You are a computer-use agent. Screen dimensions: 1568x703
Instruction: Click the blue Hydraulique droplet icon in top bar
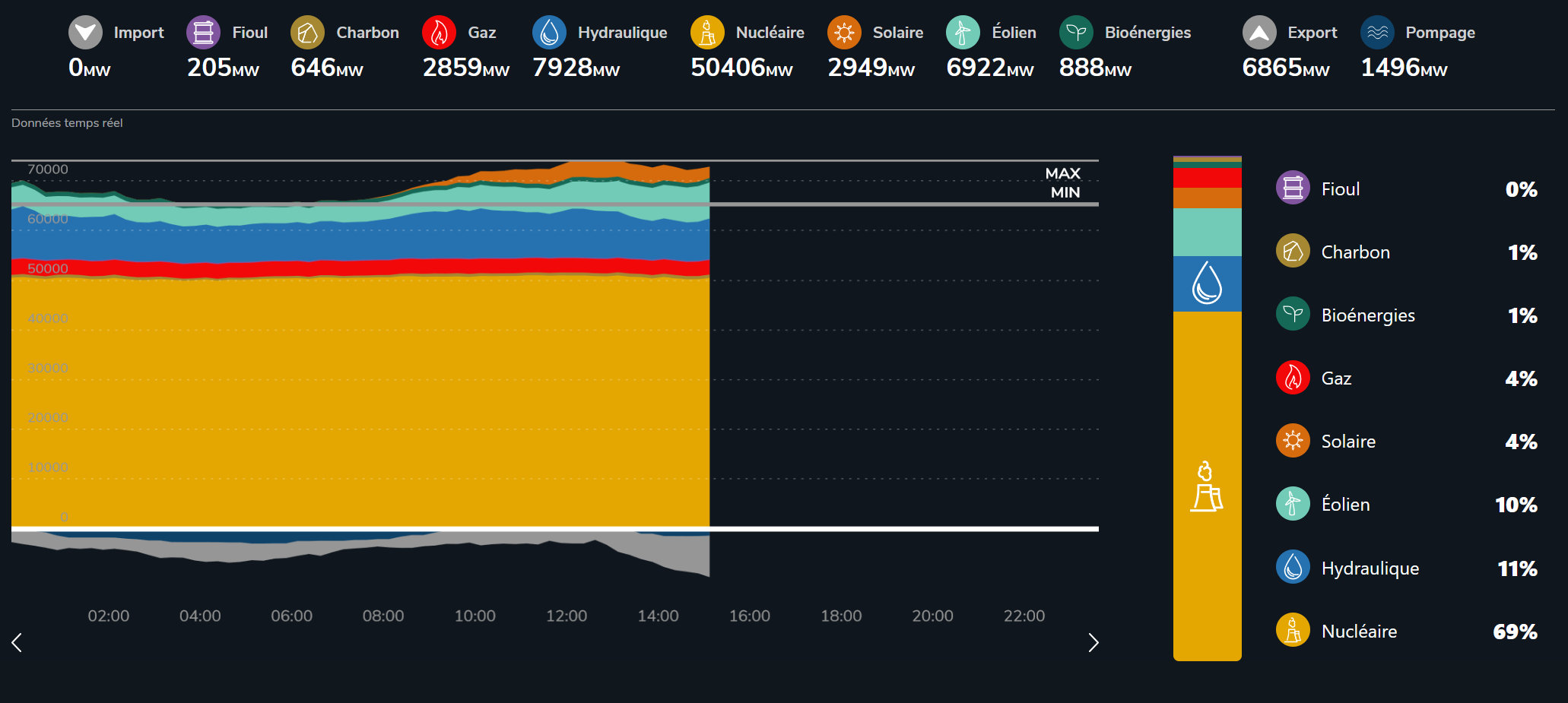(549, 33)
